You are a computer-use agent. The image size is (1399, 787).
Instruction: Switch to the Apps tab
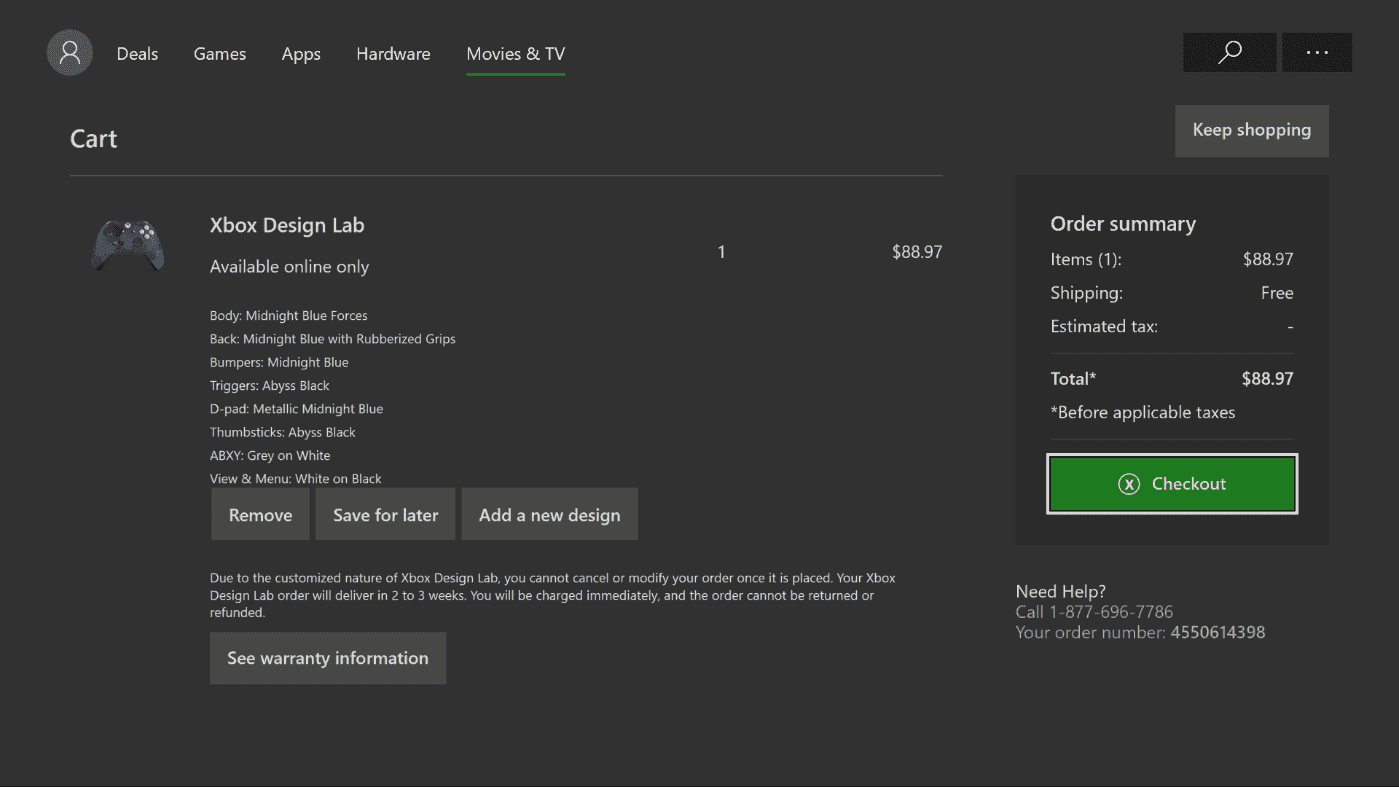coord(301,54)
